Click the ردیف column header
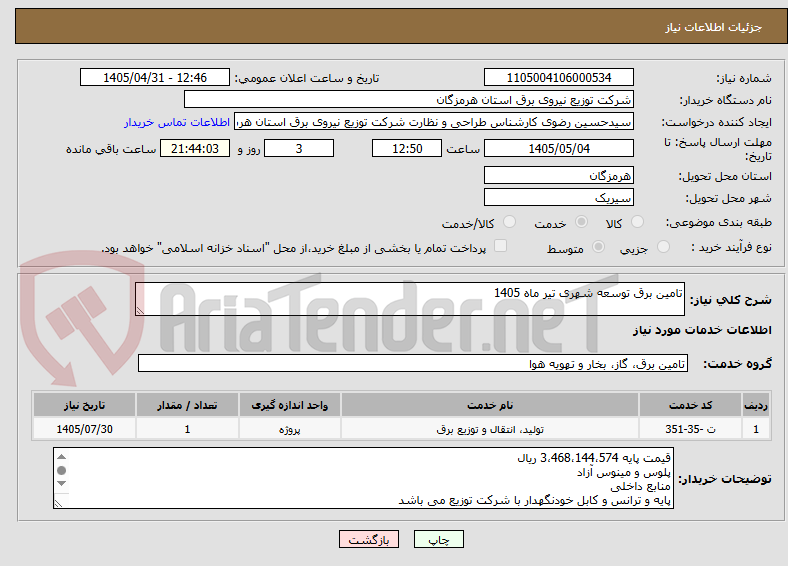 [756, 405]
